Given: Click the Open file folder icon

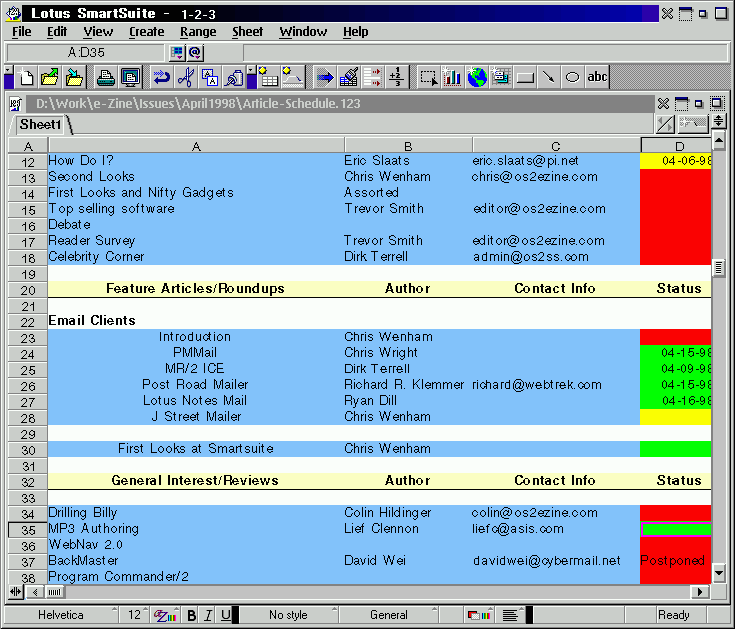Looking at the screenshot, I should 50,77.
